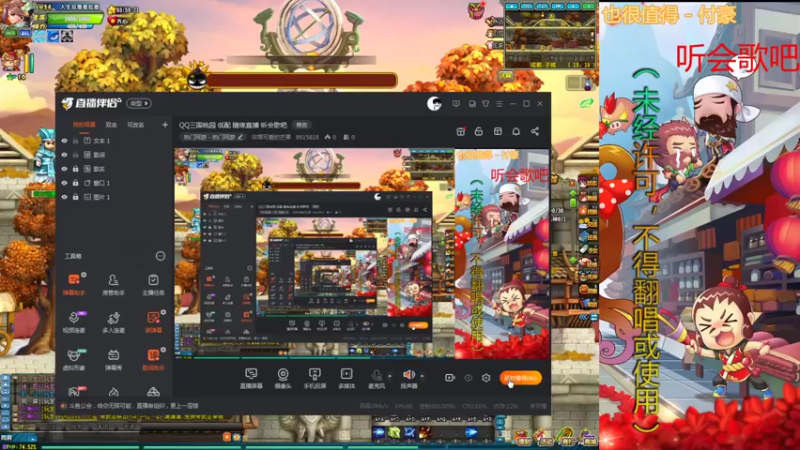Image resolution: width=800 pixels, height=450 pixels.
Task: Toggle visibility of the third source layer
Action: [64, 169]
